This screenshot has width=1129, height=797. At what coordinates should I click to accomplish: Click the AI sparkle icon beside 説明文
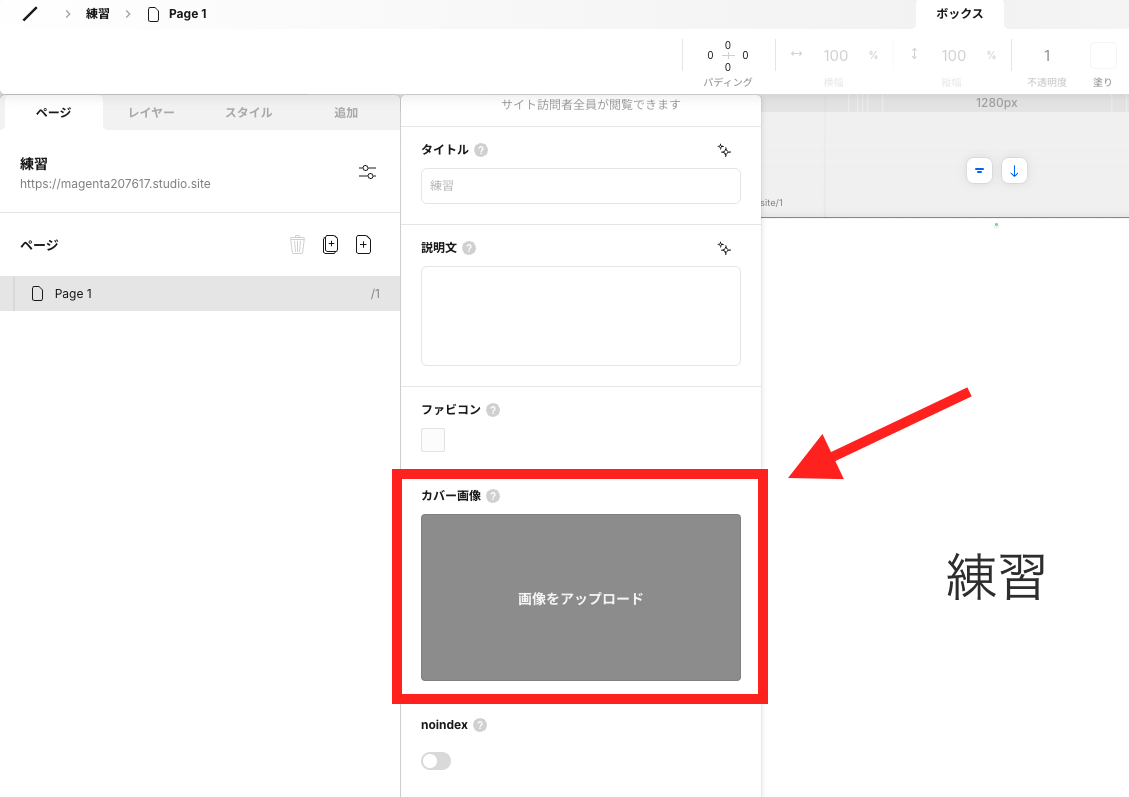(x=723, y=248)
